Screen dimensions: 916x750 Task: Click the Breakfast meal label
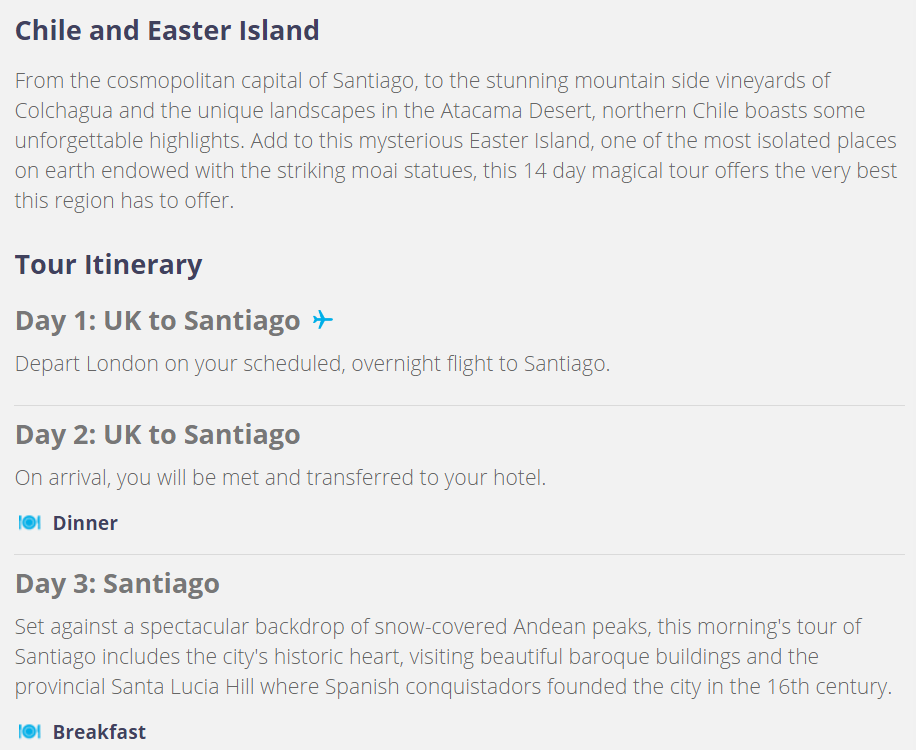99,732
